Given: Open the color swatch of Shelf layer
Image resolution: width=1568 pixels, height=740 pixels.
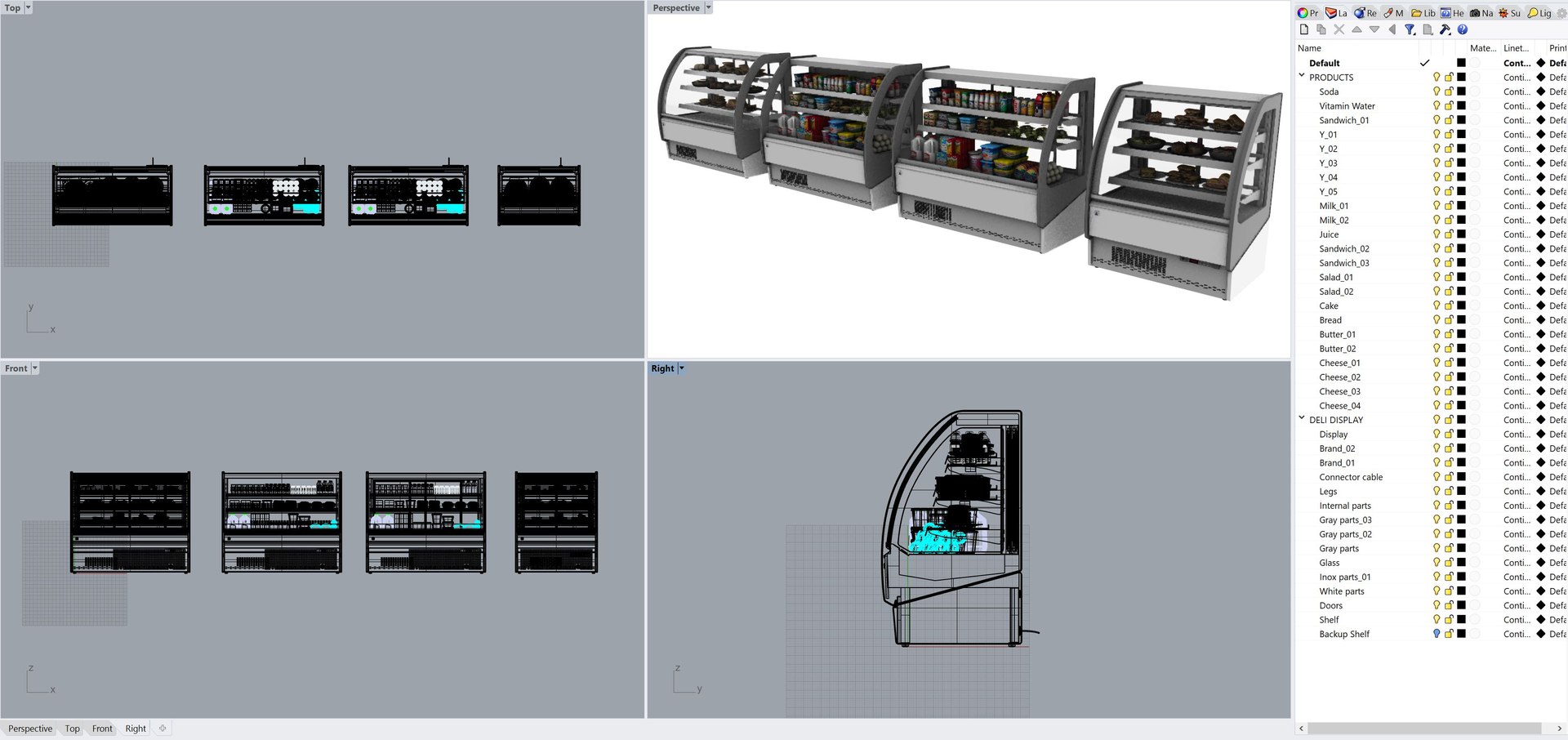Looking at the screenshot, I should click(x=1462, y=620).
